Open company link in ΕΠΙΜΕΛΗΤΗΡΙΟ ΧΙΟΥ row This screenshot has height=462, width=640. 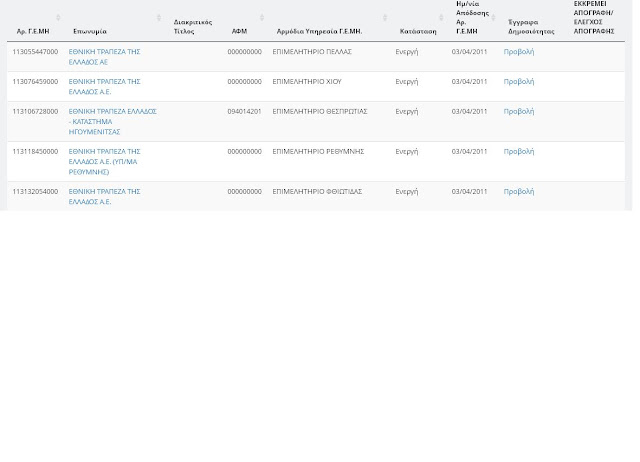104,87
